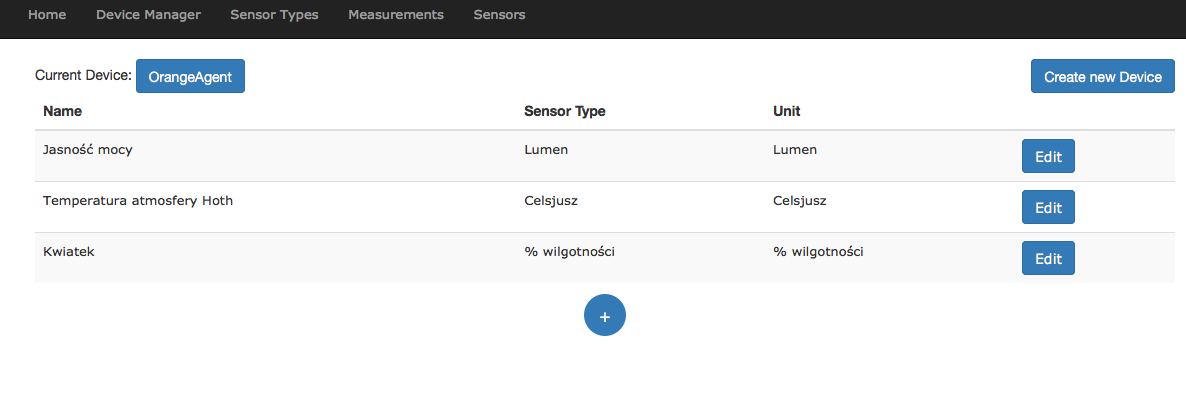Click the round plus add-sensor button

[x=604, y=315]
